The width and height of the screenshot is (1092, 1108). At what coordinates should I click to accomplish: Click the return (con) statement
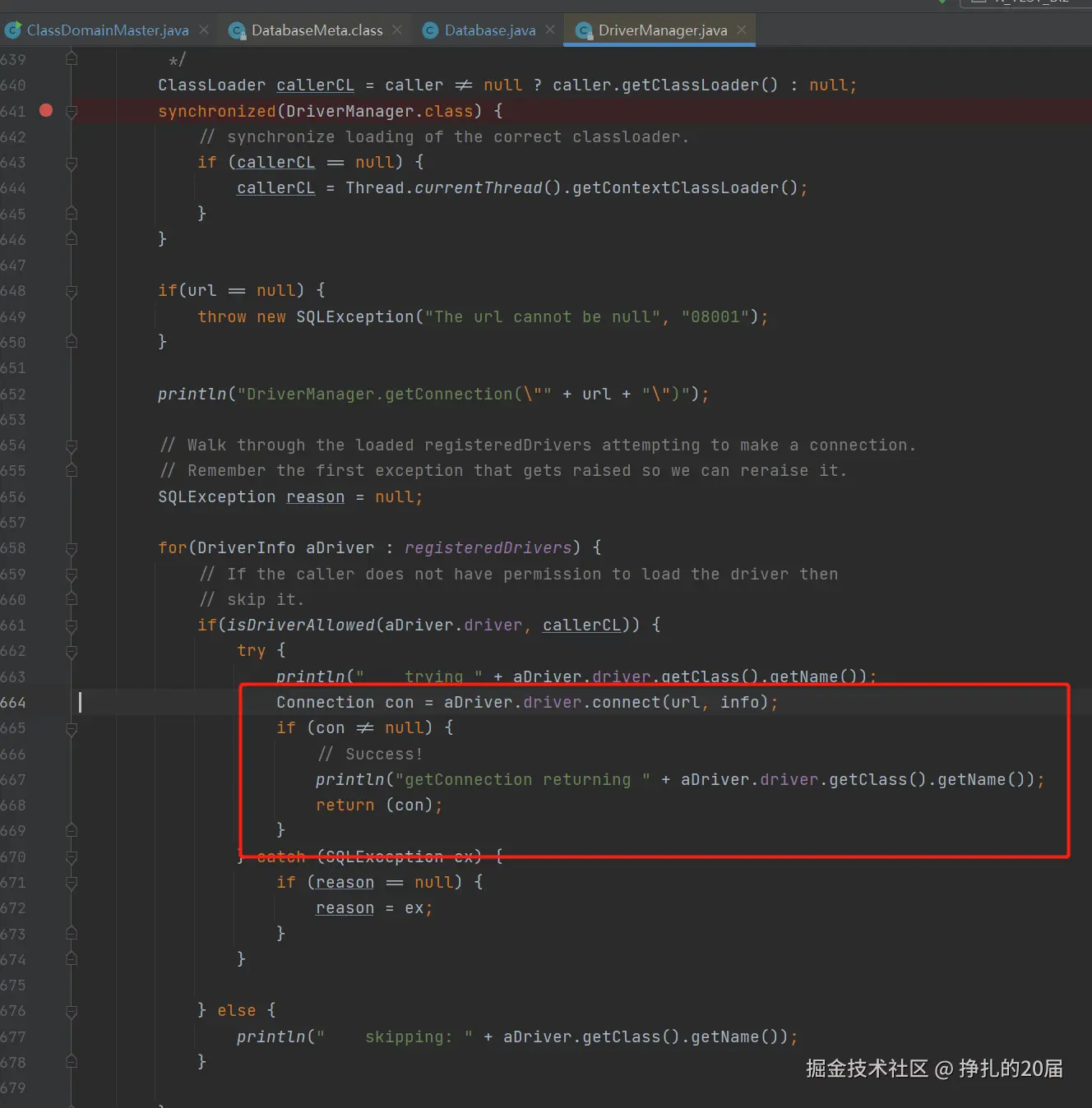click(379, 806)
